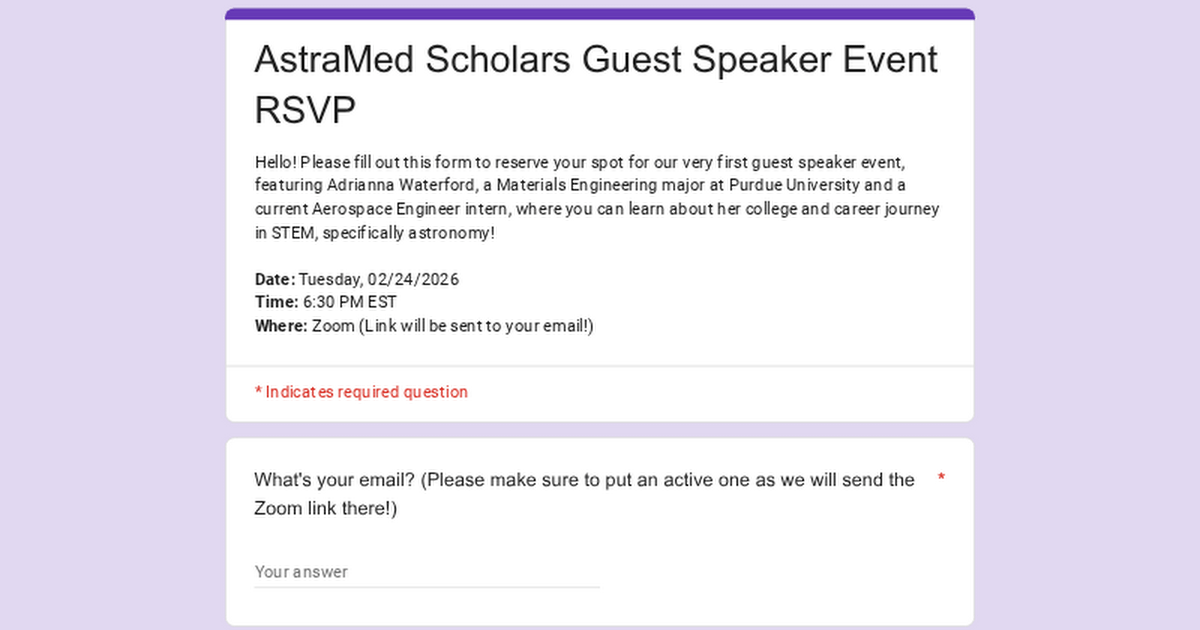Viewport: 1200px width, 630px height.
Task: Click the "Your answer" email input field
Action: [427, 572]
